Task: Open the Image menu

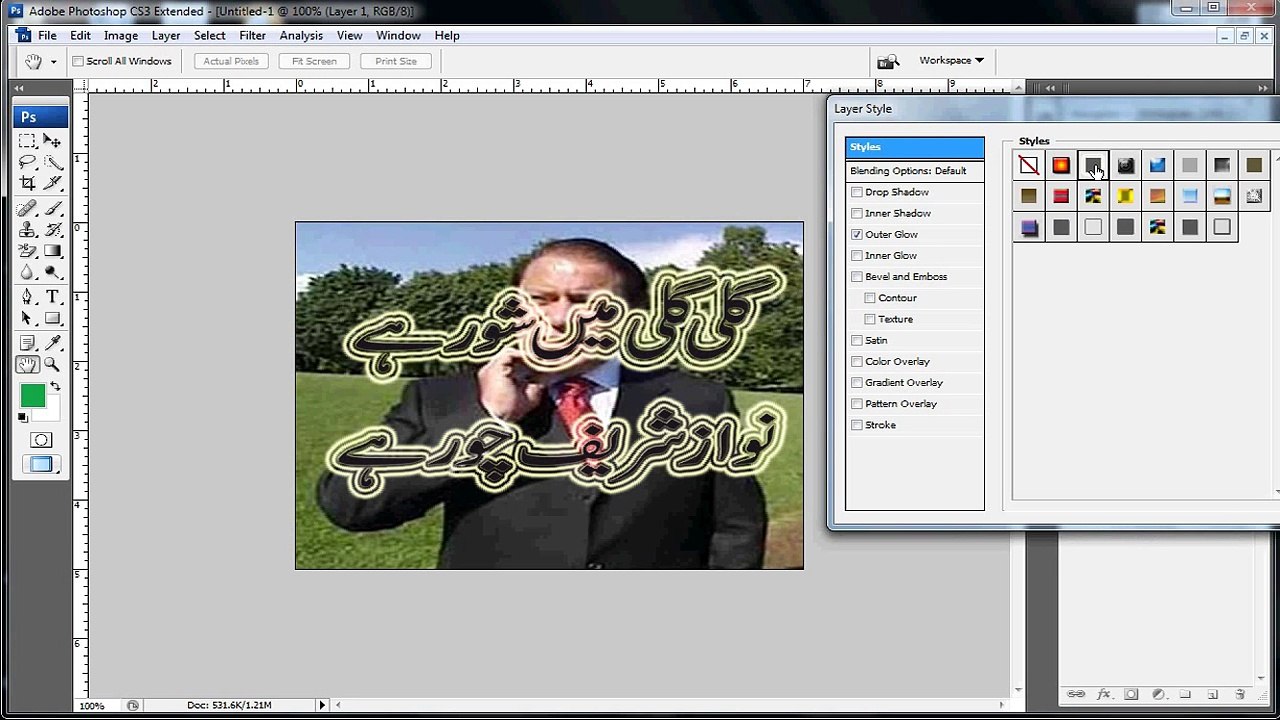Action: pyautogui.click(x=121, y=35)
